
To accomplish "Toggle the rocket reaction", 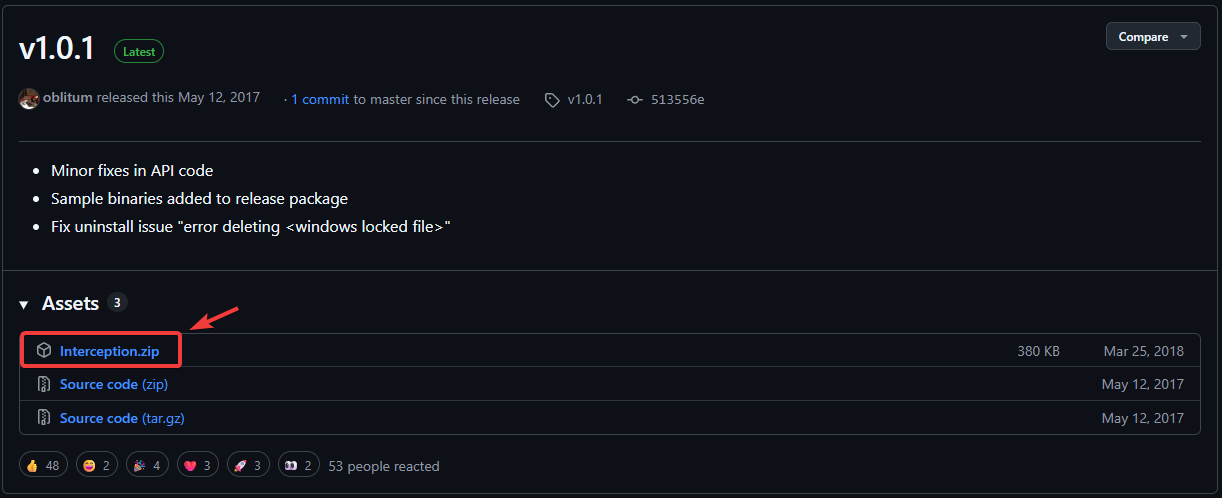I will point(249,465).
